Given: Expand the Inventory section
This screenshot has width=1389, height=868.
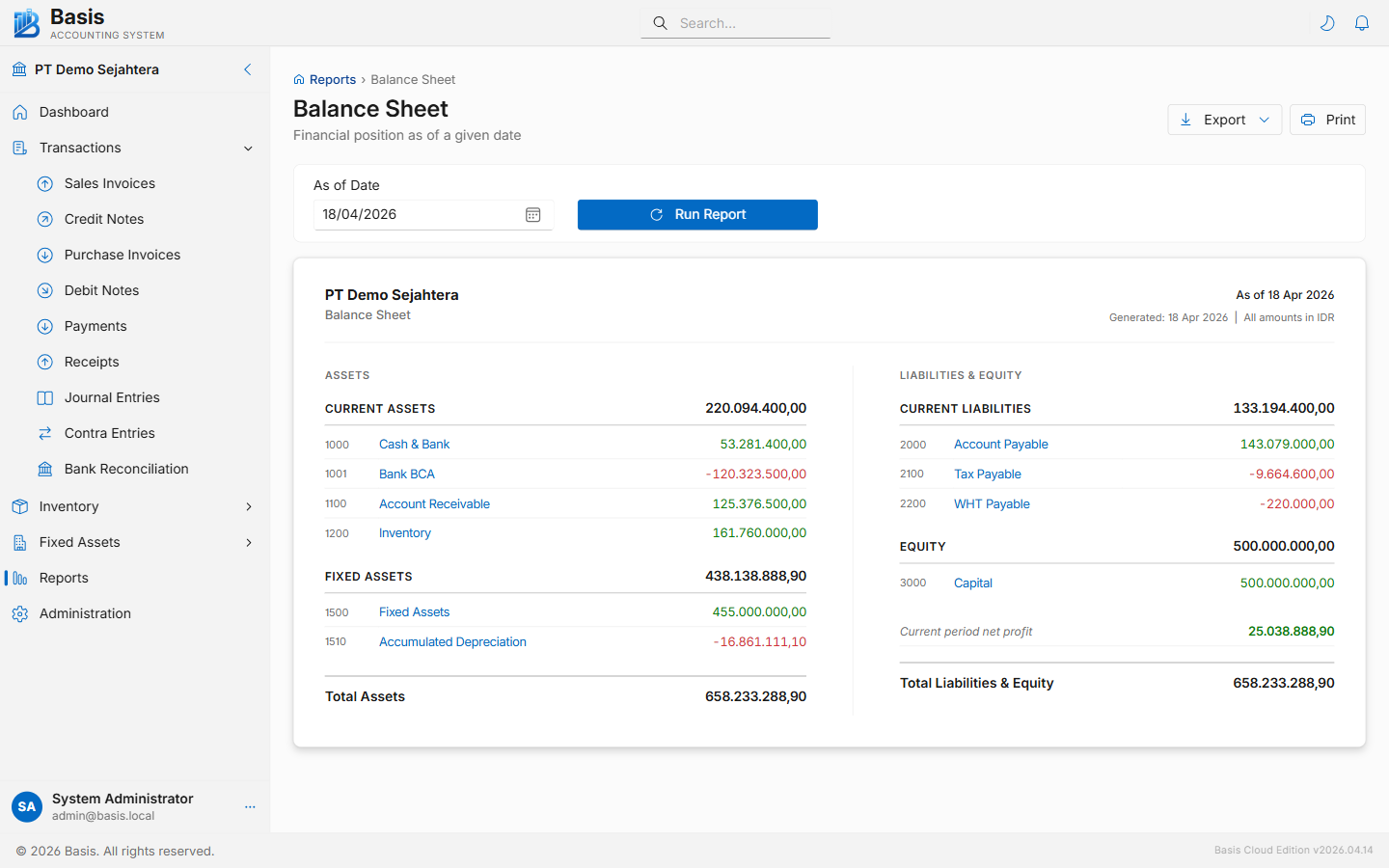Looking at the screenshot, I should [249, 506].
